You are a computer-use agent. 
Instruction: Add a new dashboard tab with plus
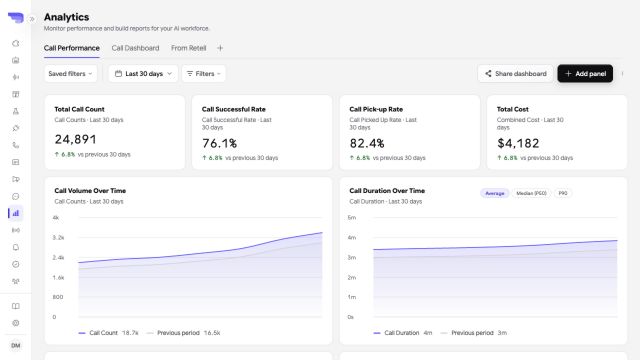pos(220,48)
